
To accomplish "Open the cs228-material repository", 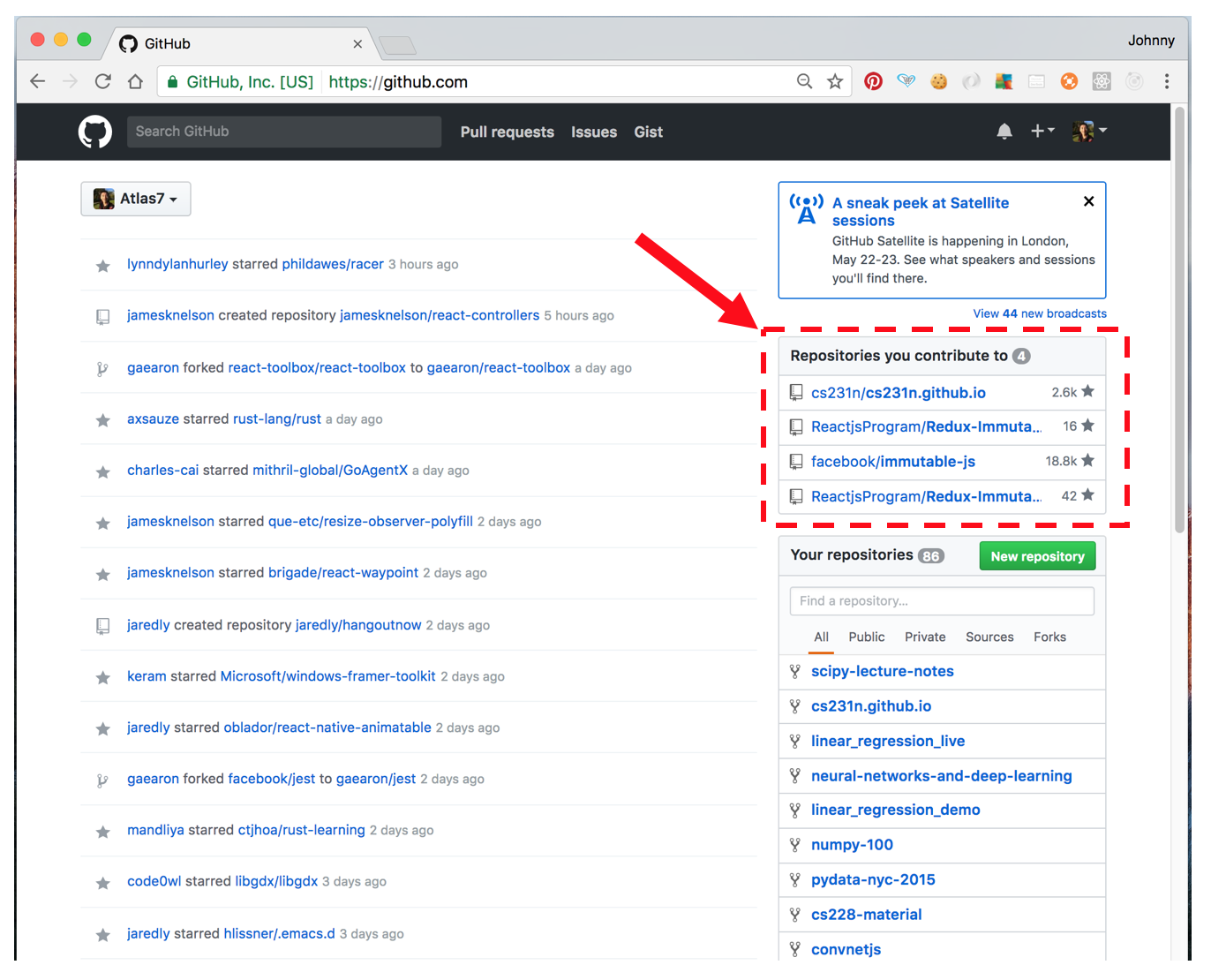I will point(866,915).
